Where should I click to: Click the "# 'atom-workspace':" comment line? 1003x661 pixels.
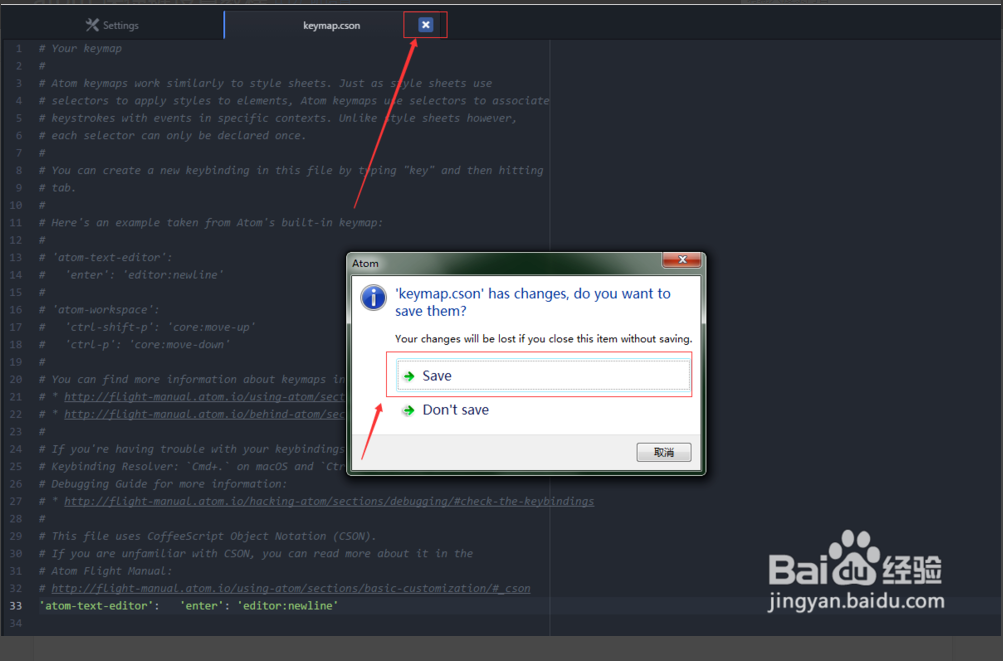pos(99,310)
